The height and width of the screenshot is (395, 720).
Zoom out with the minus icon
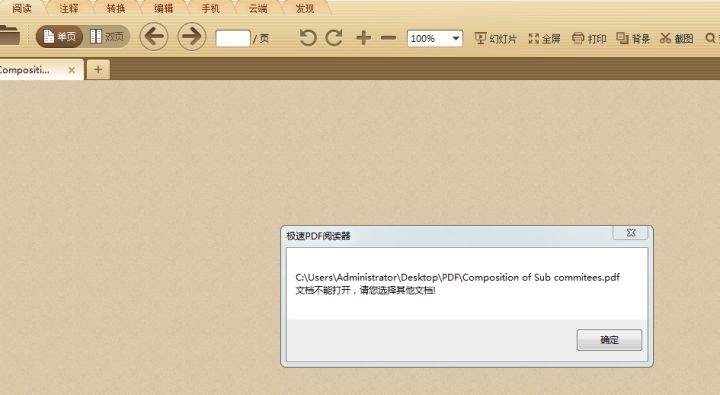coord(388,38)
